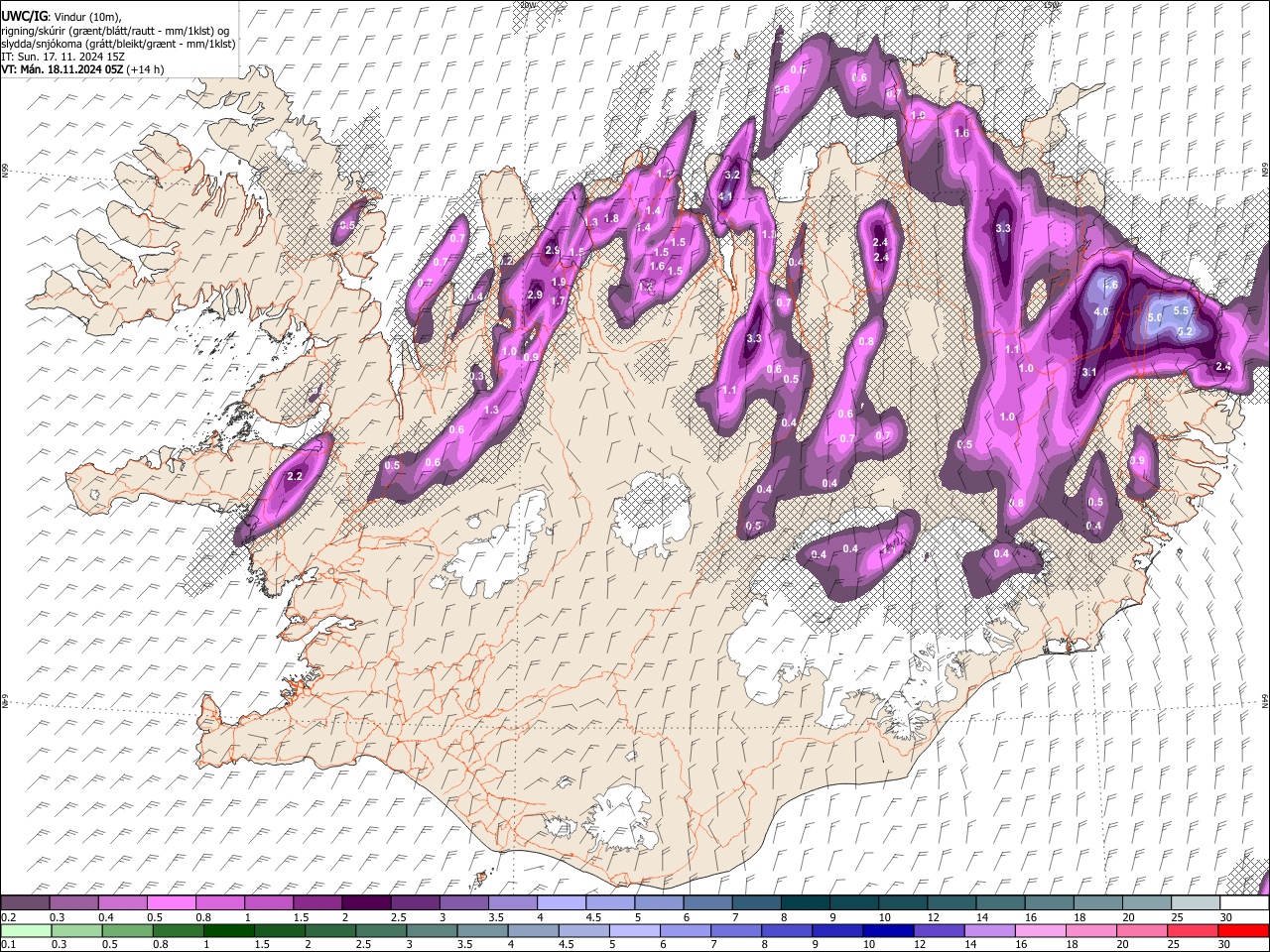This screenshot has width=1270, height=952.
Task: Click the upper legend swatch between 0.3 and 0.4
Action: 73,903
